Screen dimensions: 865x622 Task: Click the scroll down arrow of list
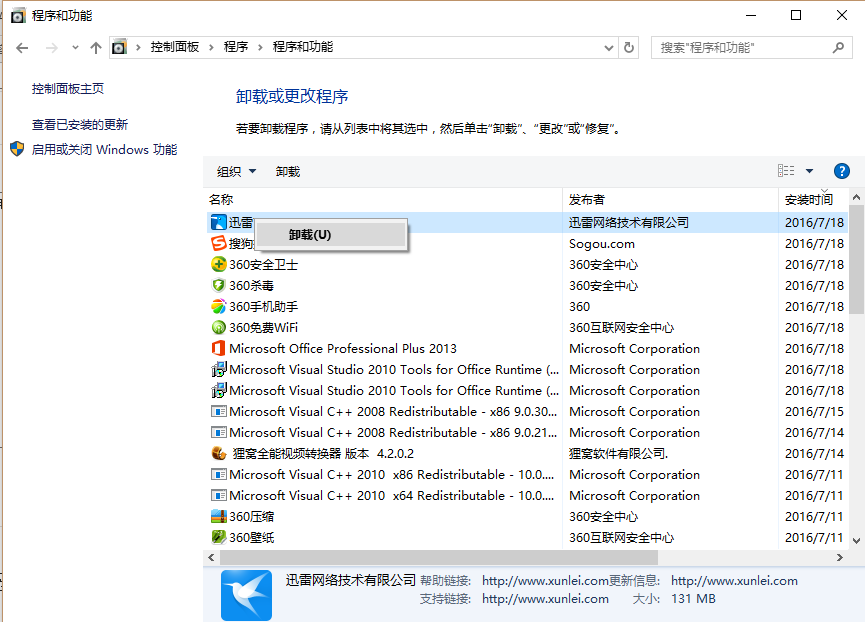(856, 541)
